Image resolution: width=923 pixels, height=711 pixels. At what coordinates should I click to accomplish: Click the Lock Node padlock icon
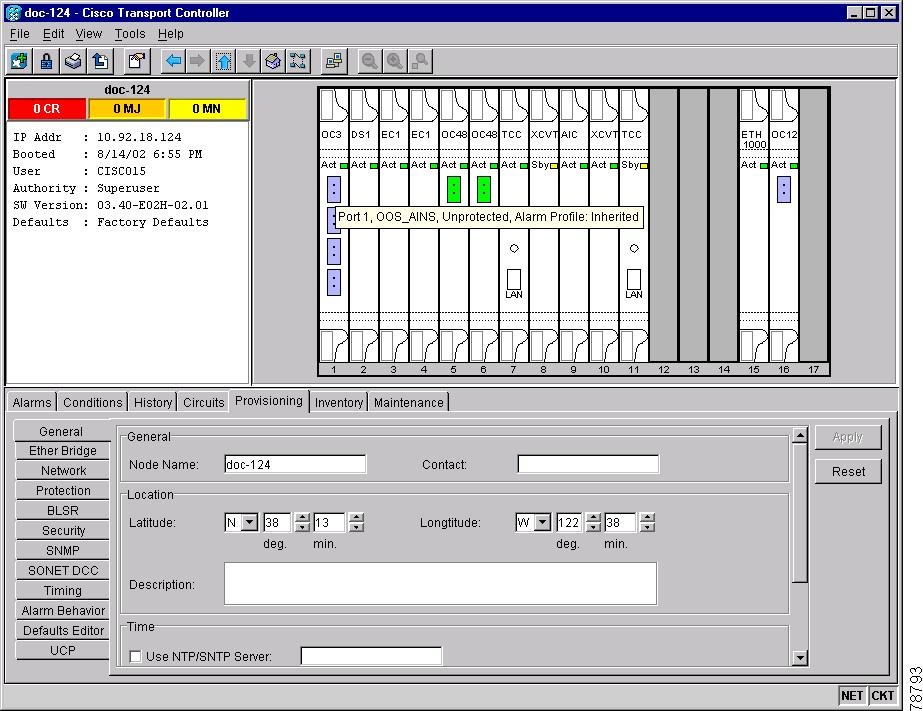[x=46, y=61]
